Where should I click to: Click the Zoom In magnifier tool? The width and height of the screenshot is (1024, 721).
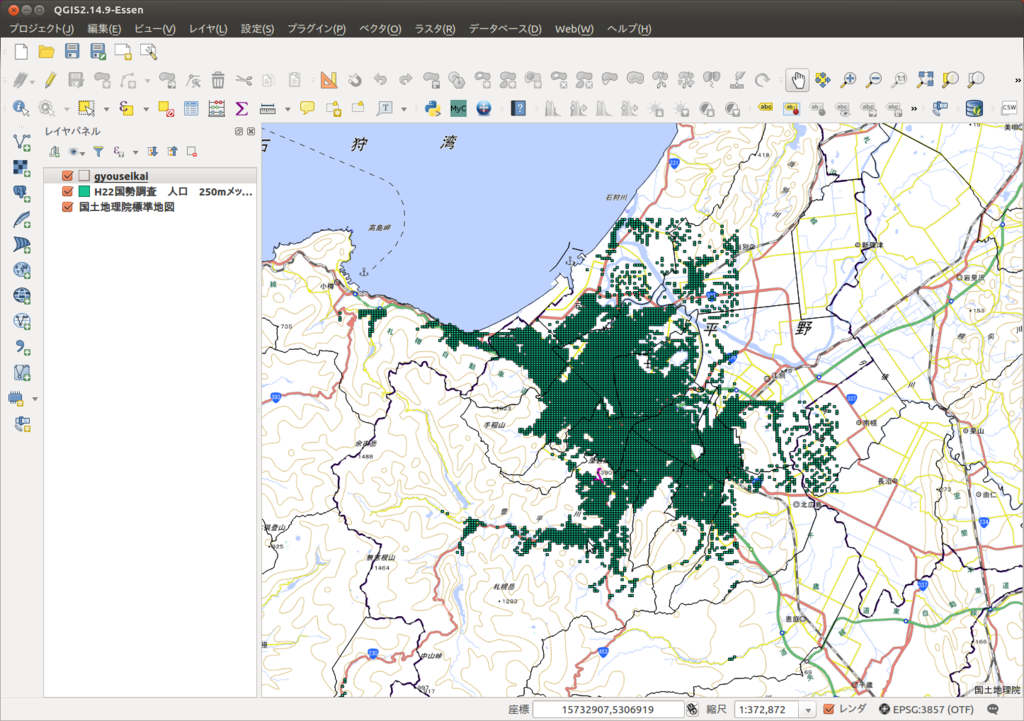tap(848, 80)
